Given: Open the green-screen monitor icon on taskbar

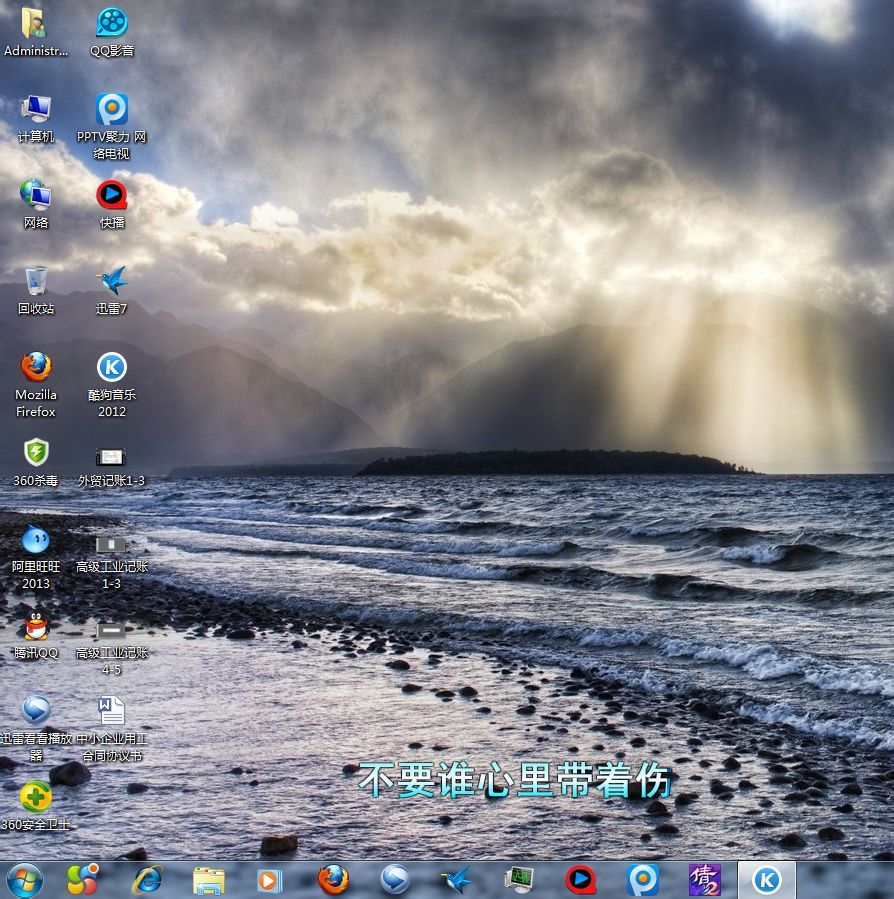Looking at the screenshot, I should pos(519,880).
